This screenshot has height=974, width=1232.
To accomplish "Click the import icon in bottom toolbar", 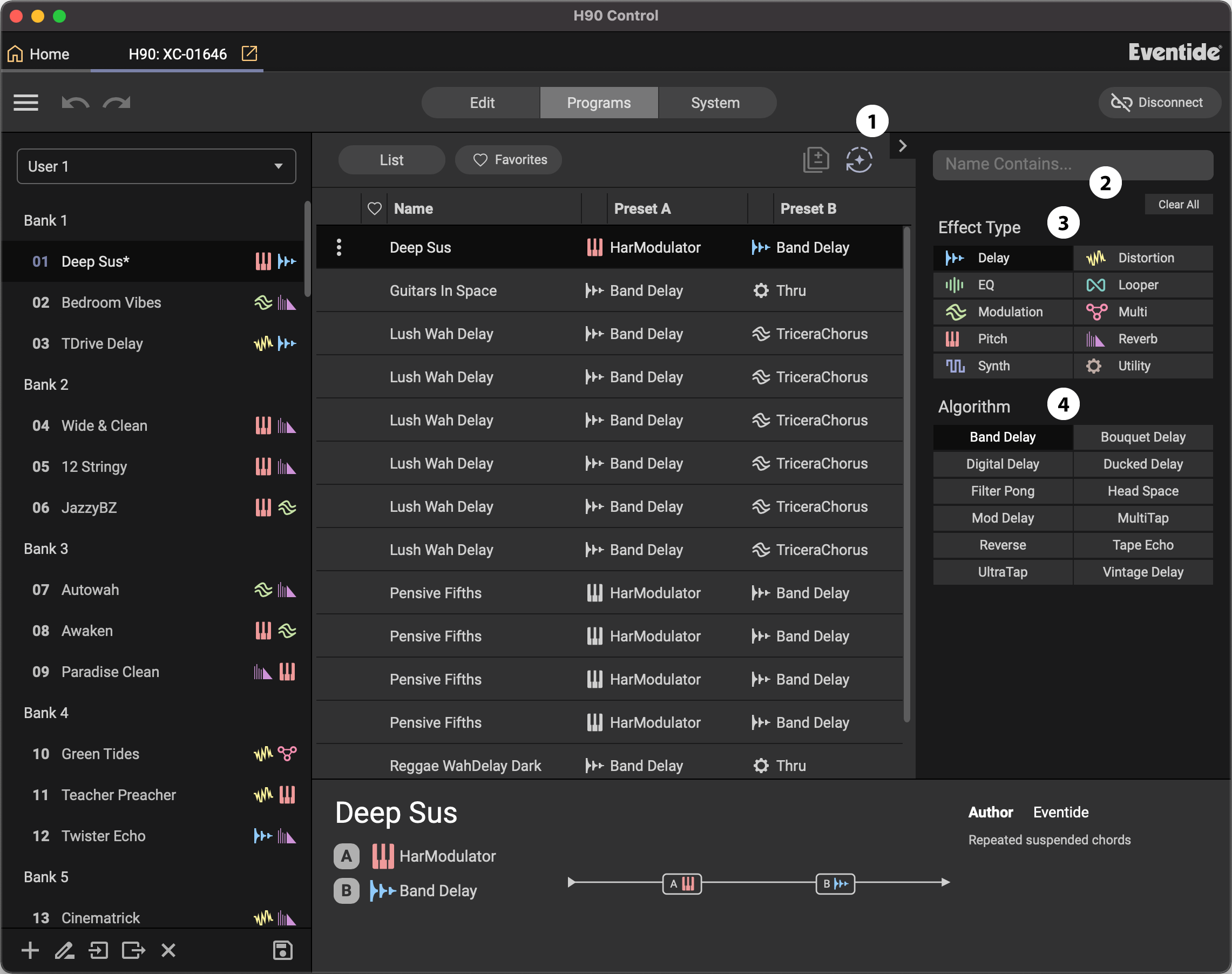I will (x=99, y=951).
